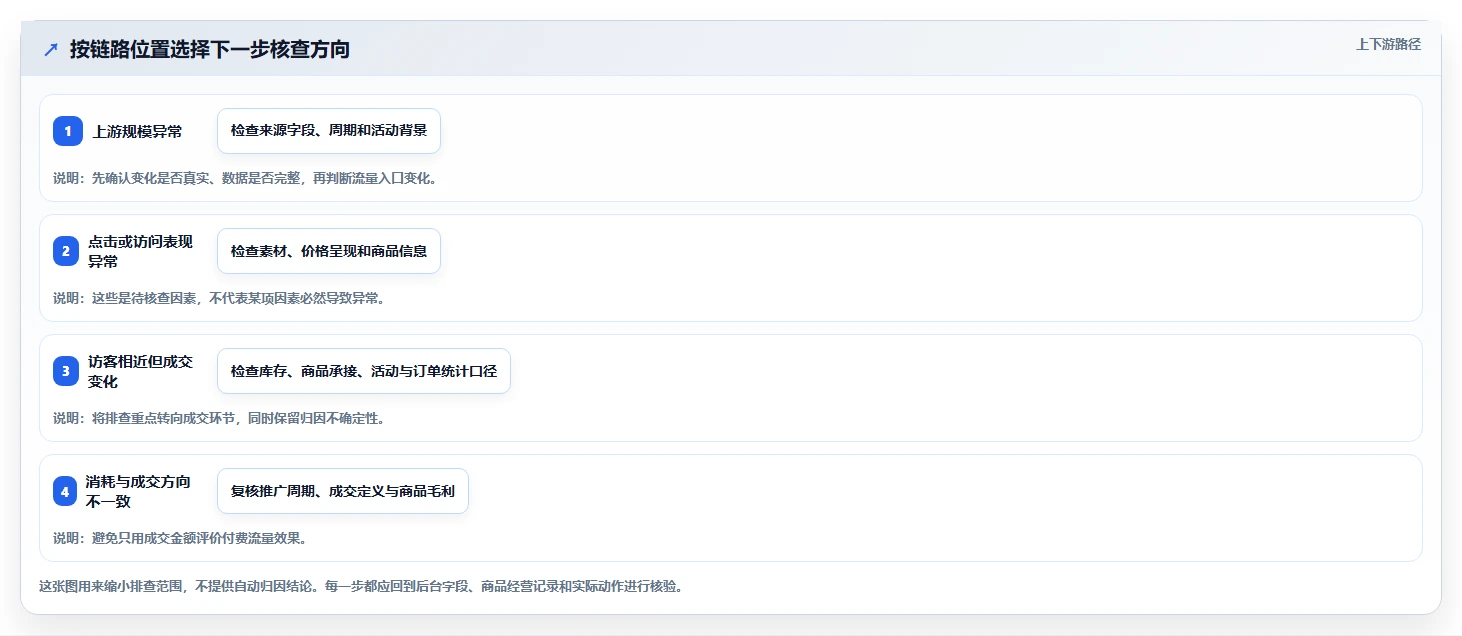Click footer text 这张图用来缩小排查范围

click(x=113, y=587)
